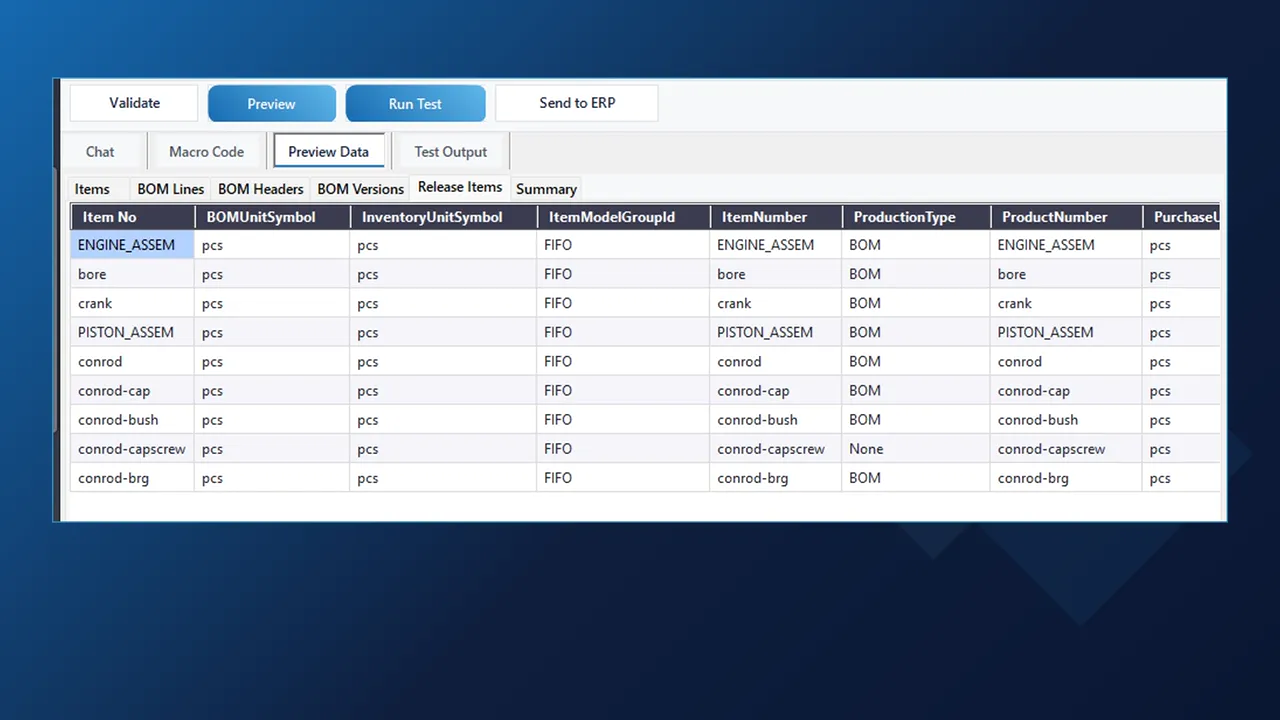The image size is (1280, 720).
Task: Select crank in the Item No column
Action: tap(132, 303)
